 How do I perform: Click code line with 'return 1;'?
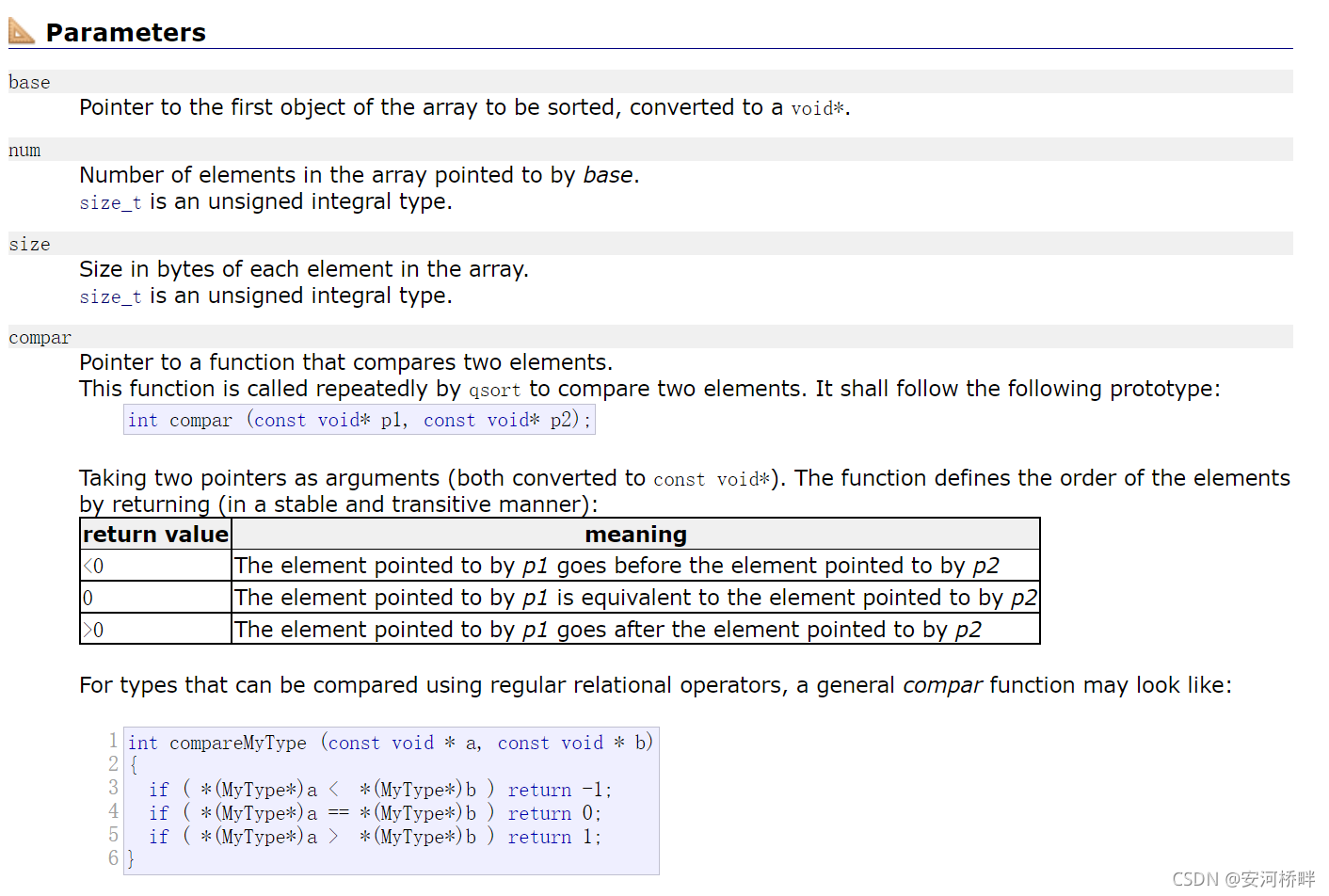375,837
